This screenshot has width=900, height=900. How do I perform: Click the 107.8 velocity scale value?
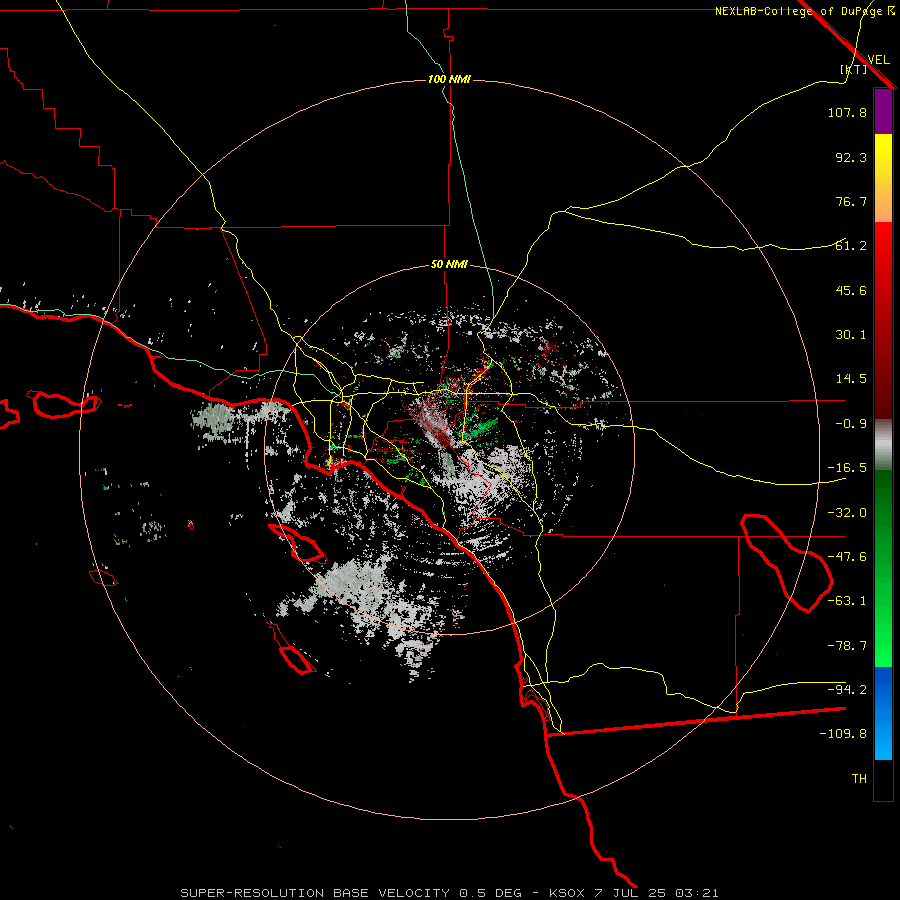[847, 112]
